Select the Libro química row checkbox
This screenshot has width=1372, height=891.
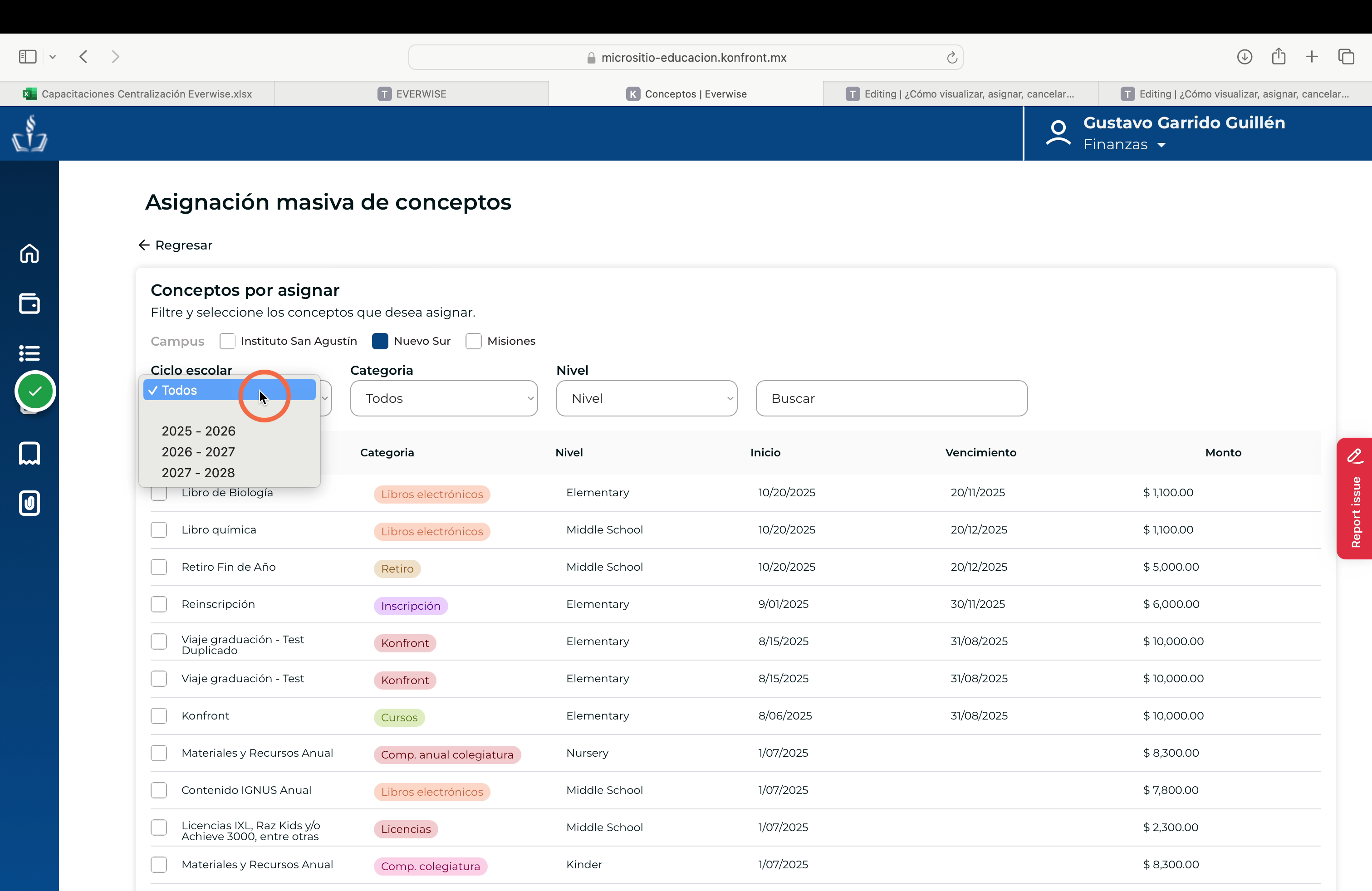click(x=158, y=529)
